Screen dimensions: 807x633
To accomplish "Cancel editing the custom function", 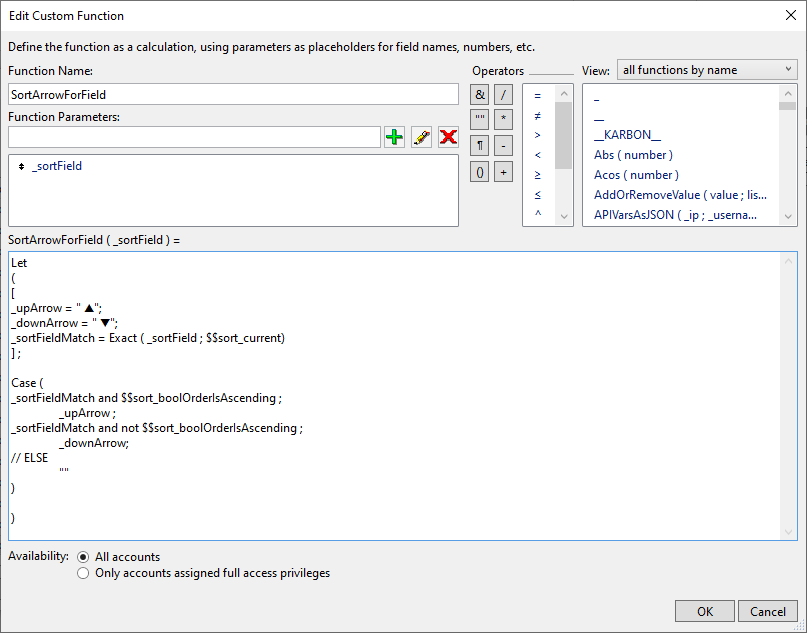I will [x=767, y=611].
